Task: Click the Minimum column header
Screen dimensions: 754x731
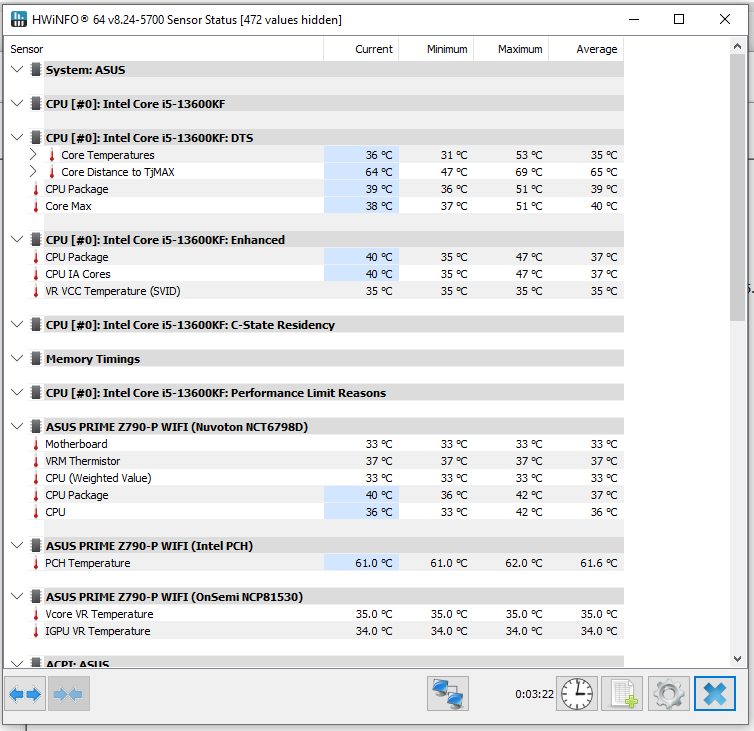Action: pos(436,49)
